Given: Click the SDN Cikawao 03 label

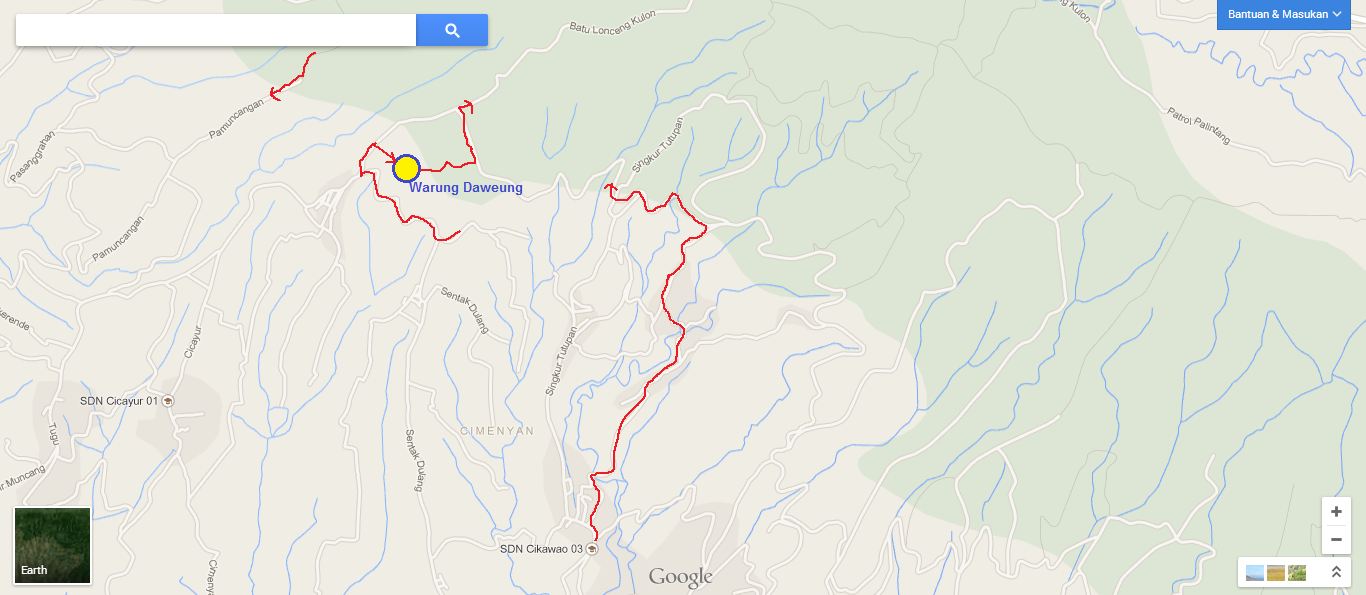Looking at the screenshot, I should coord(541,549).
